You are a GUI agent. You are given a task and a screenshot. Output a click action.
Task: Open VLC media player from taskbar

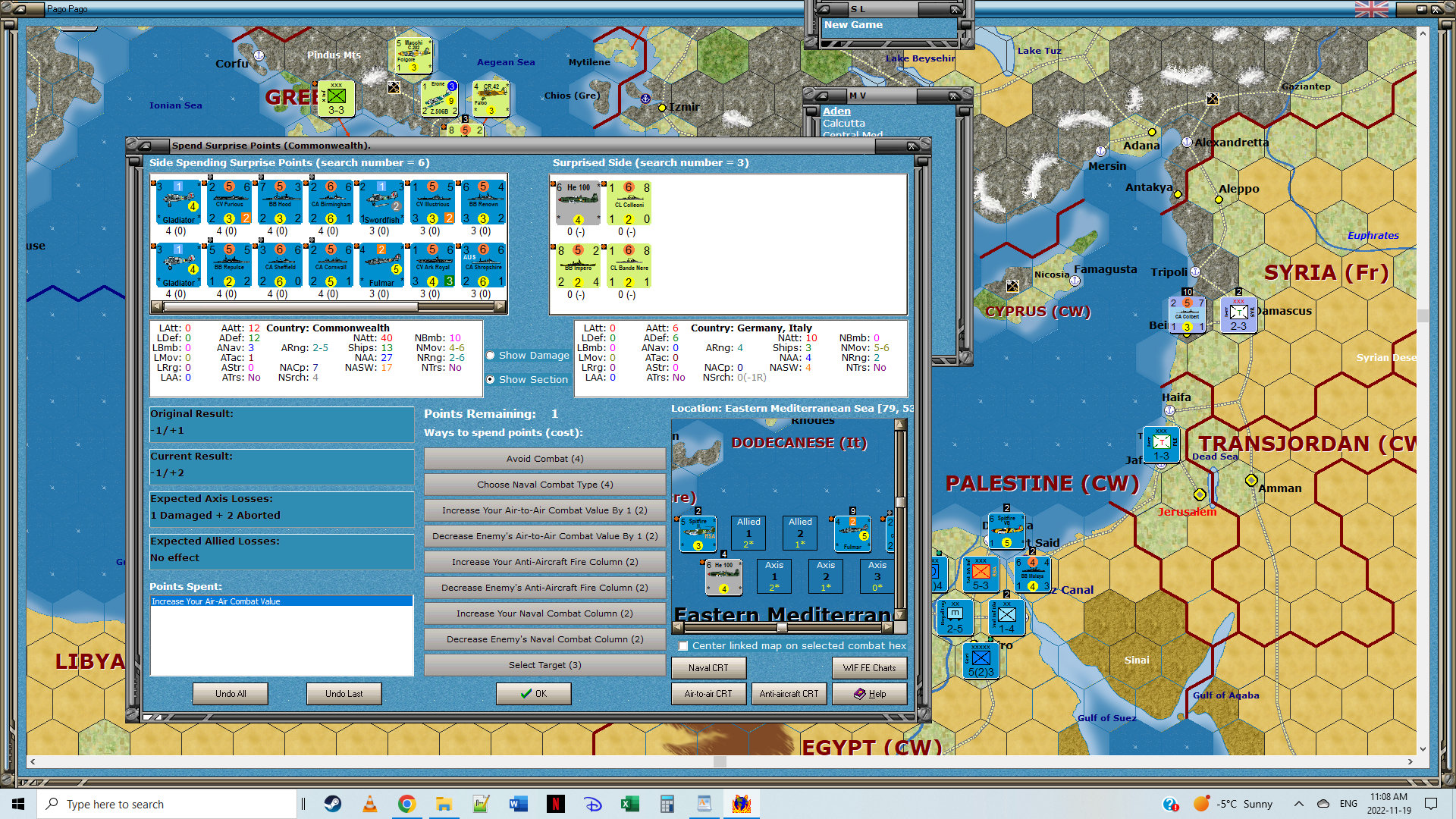370,804
